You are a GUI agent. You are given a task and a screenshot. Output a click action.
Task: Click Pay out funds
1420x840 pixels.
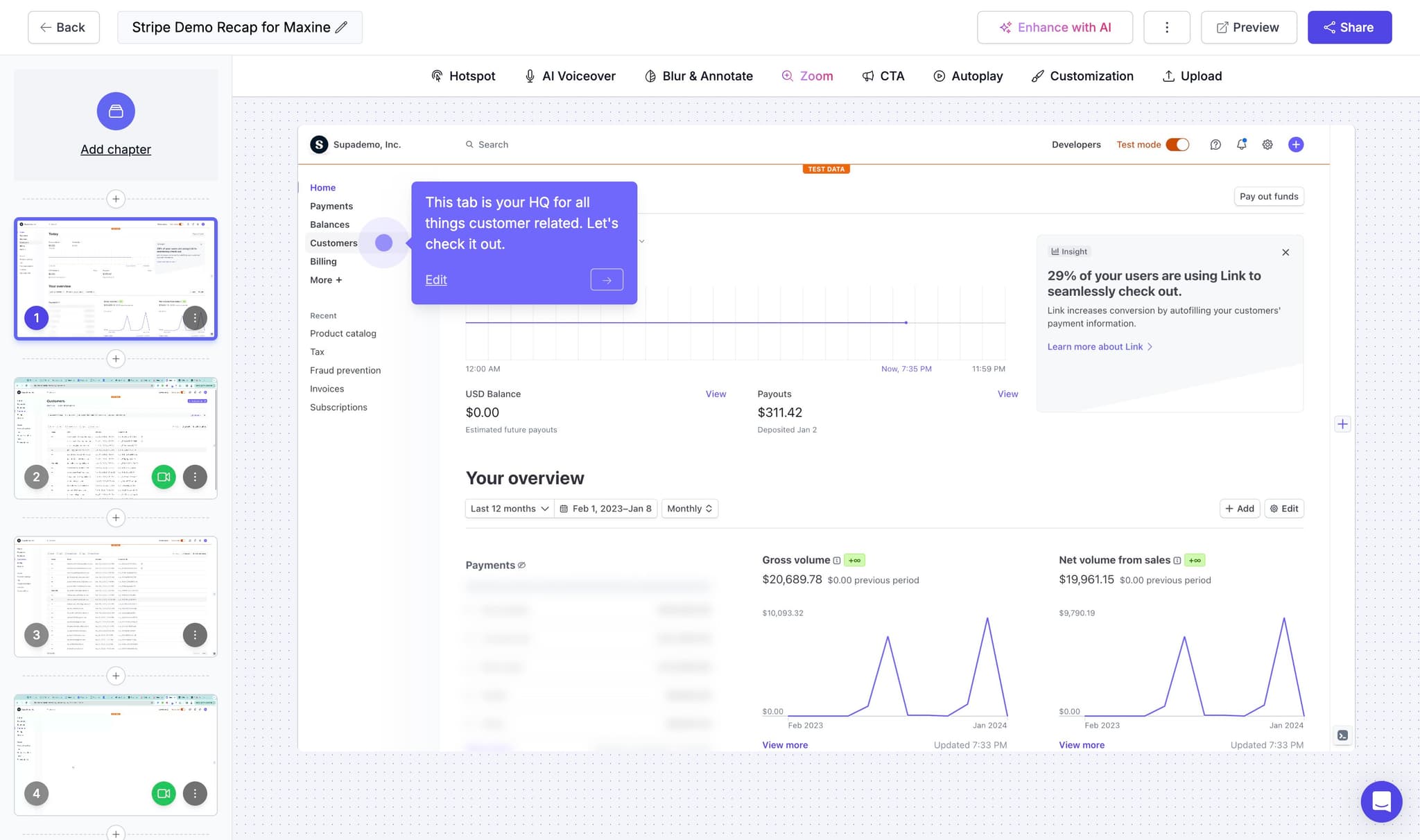pos(1269,196)
